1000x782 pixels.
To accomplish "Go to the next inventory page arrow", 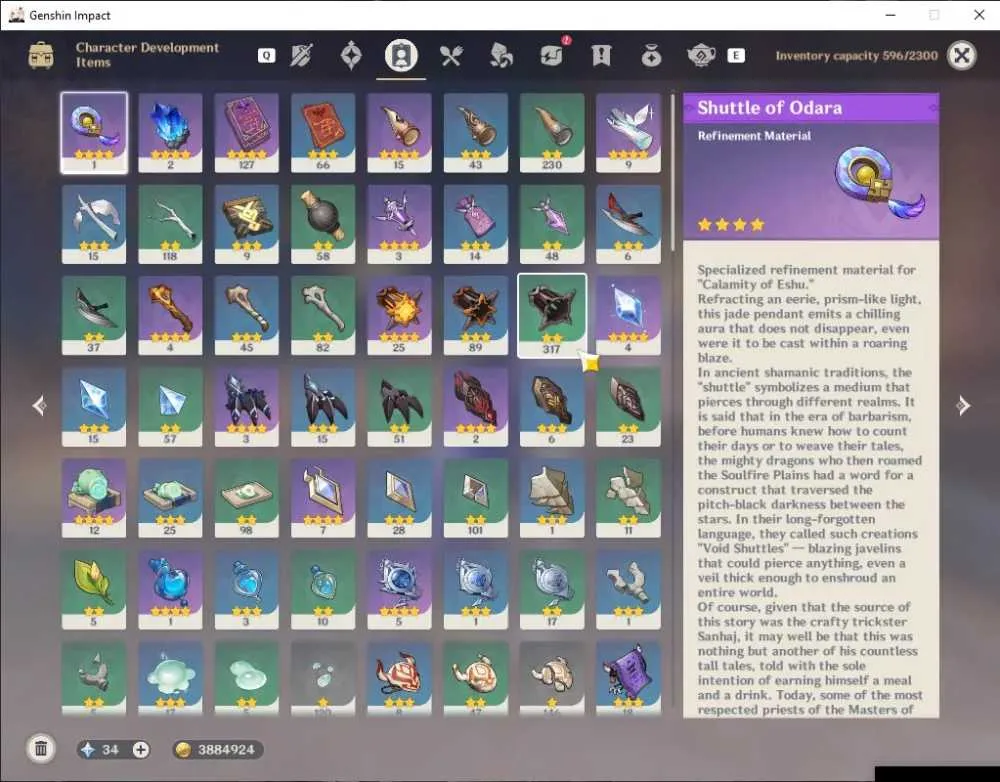I will click(x=963, y=405).
